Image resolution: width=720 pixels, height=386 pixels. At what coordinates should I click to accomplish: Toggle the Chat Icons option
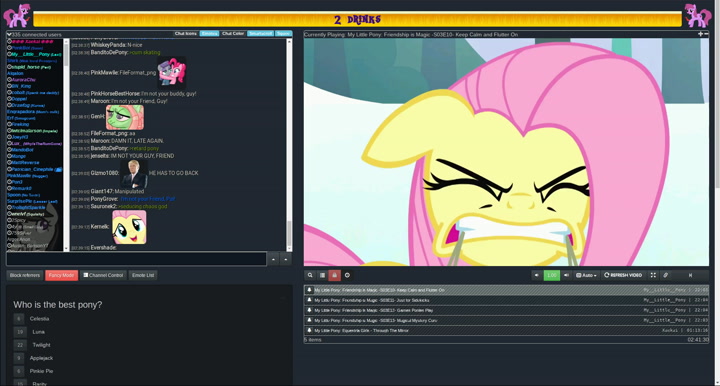pyautogui.click(x=186, y=34)
